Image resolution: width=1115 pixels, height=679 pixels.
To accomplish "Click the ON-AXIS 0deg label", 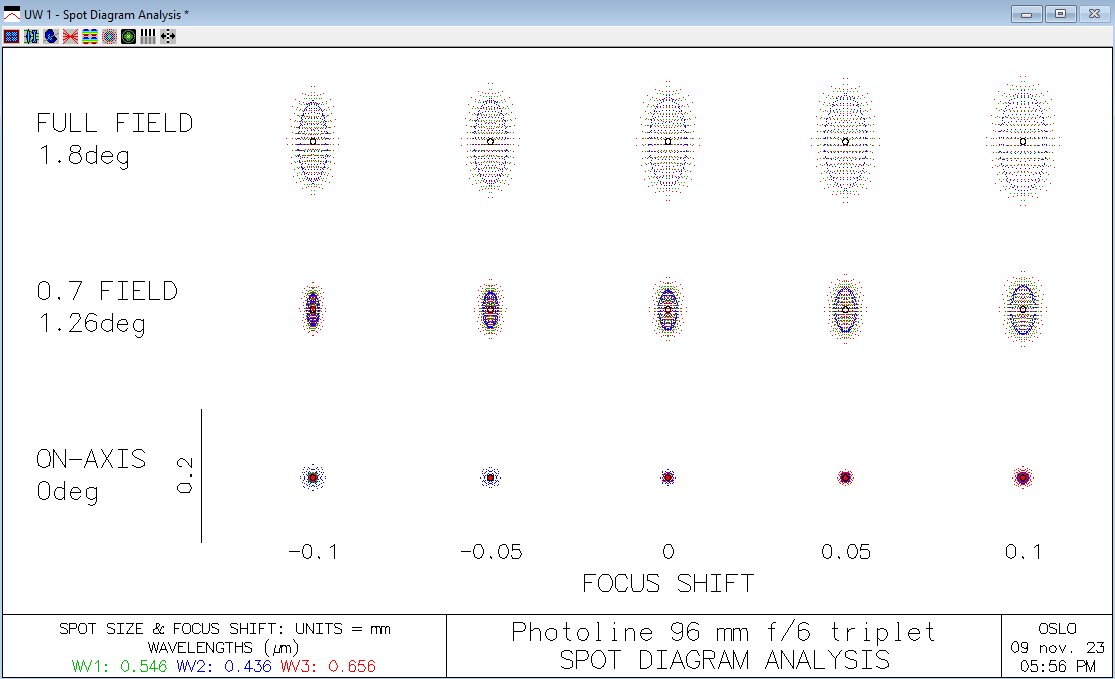I will coord(91,475).
